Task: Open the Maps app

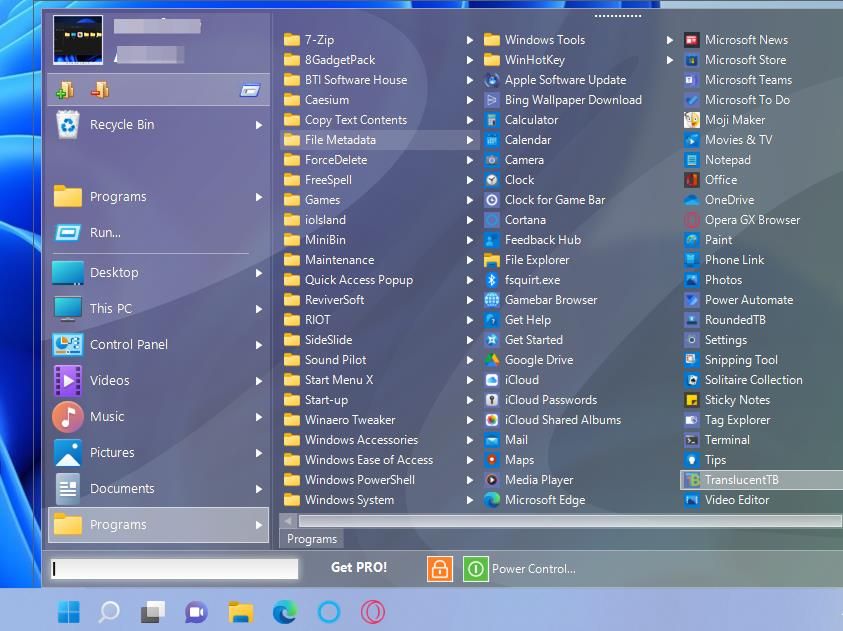Action: [509, 460]
